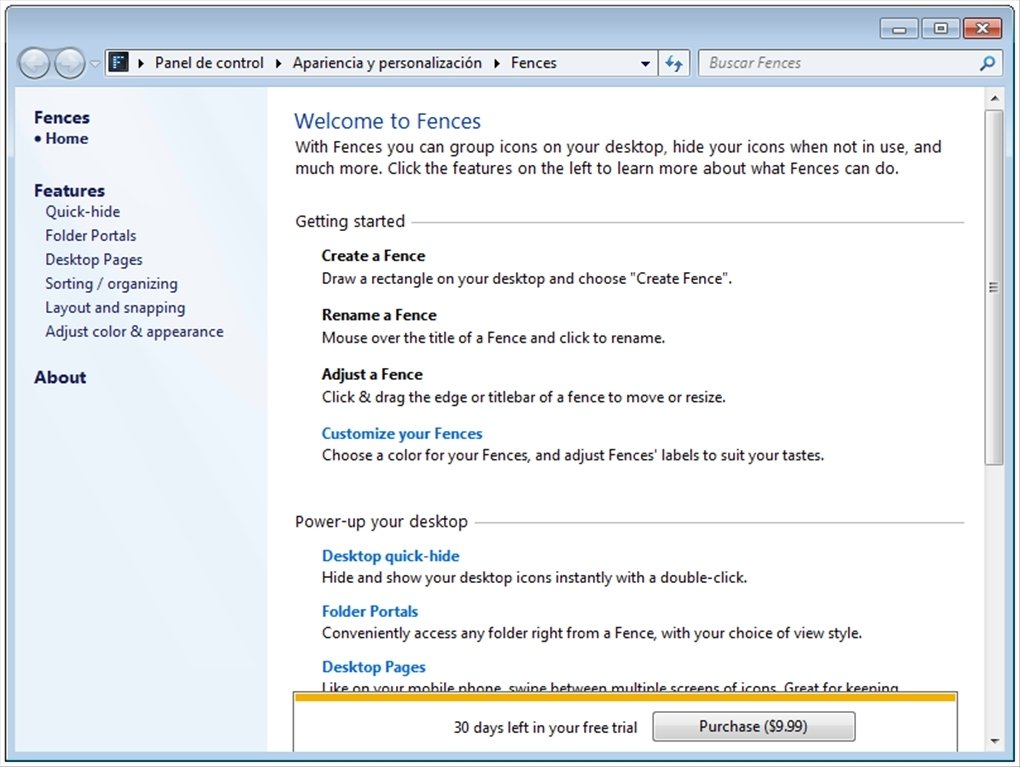This screenshot has width=1020, height=767.
Task: Click the magnifying glass search icon
Action: pos(987,63)
